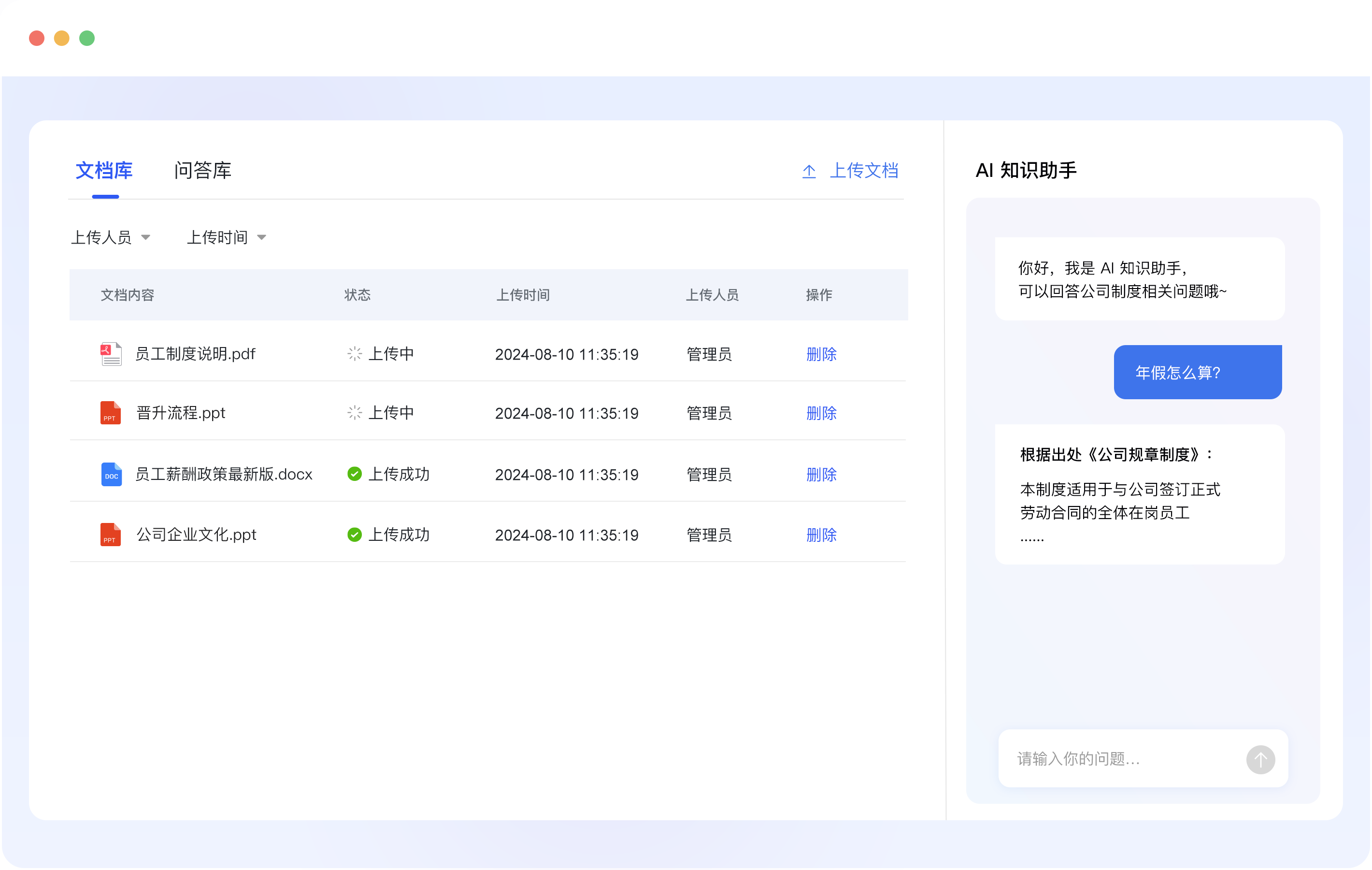Click the spinner icon on 晋升流程.ppt row

355,413
